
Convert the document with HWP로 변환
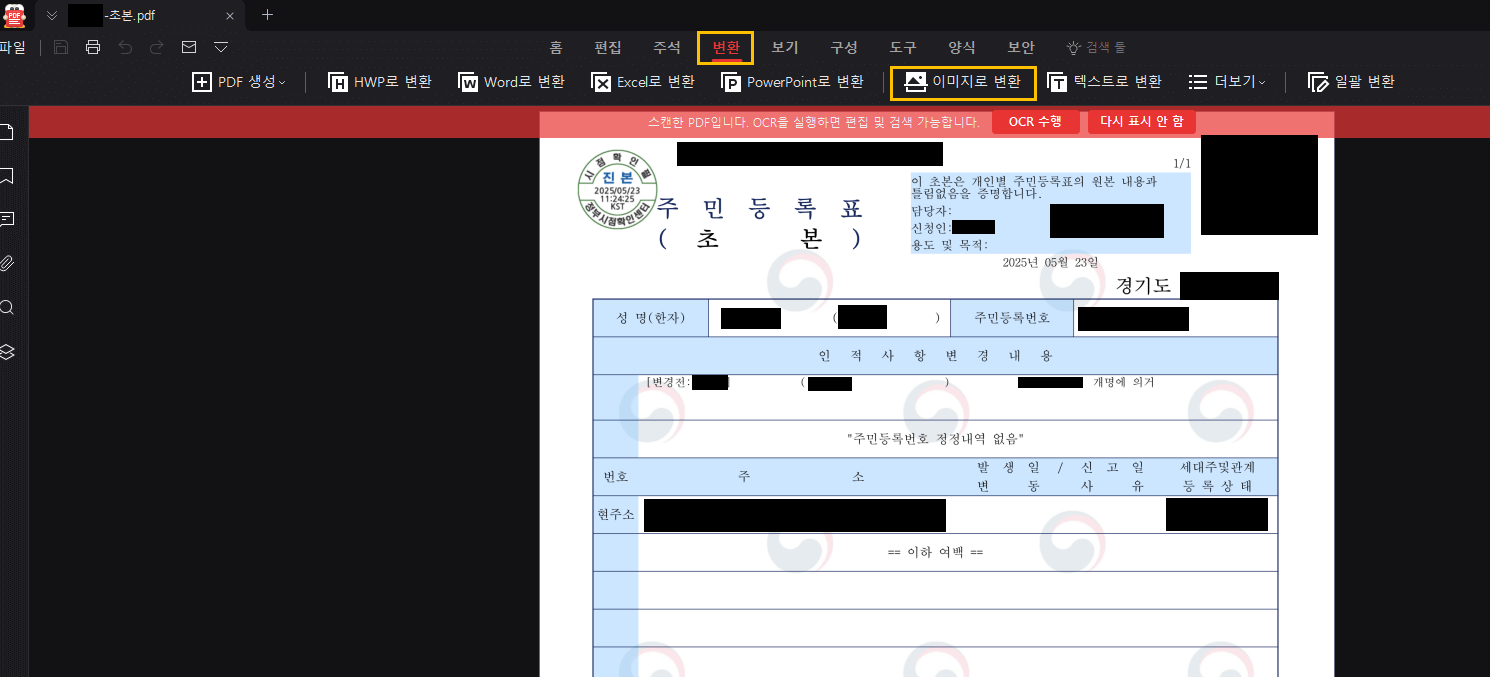coord(379,82)
